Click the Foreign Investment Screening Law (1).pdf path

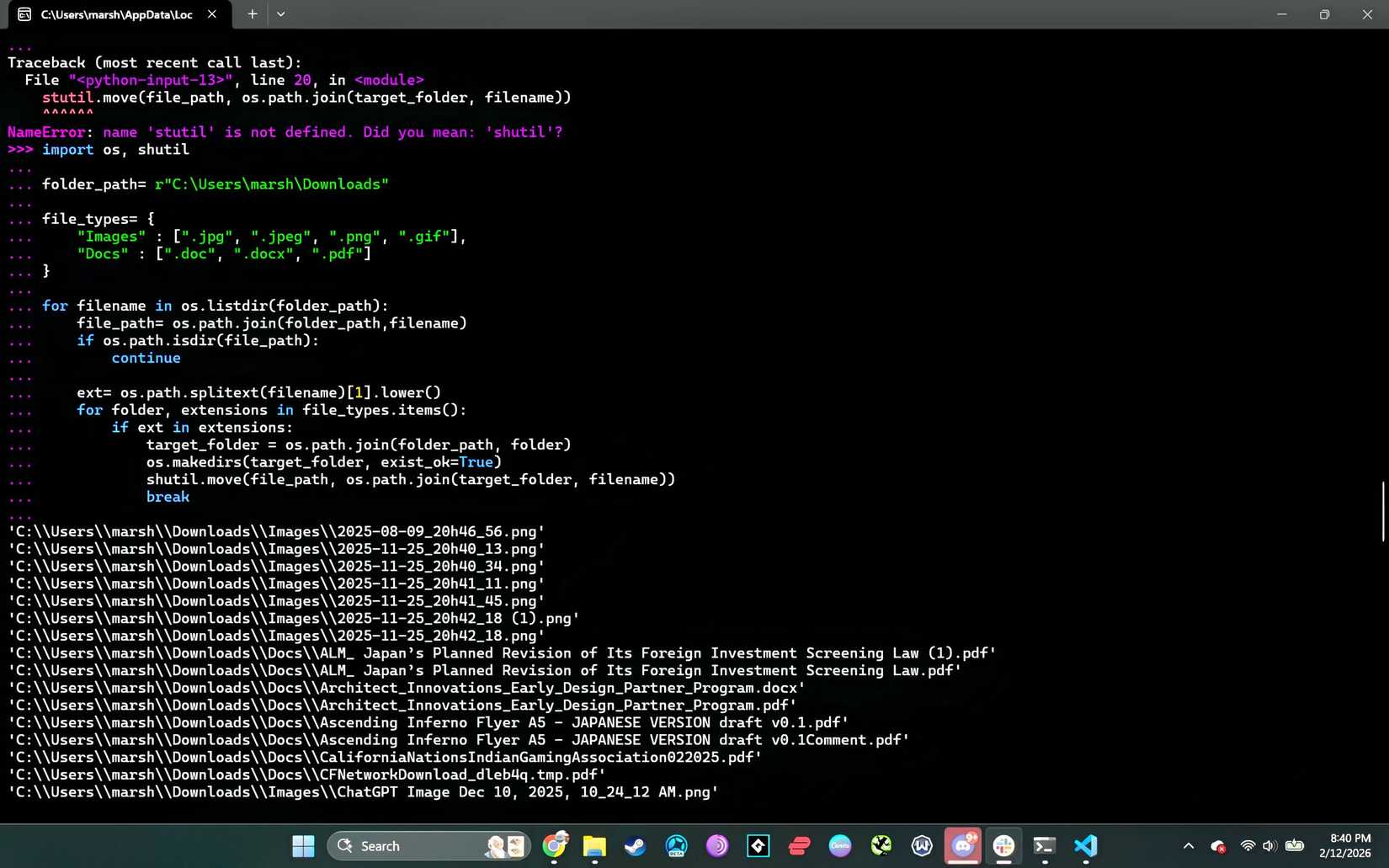coord(502,653)
